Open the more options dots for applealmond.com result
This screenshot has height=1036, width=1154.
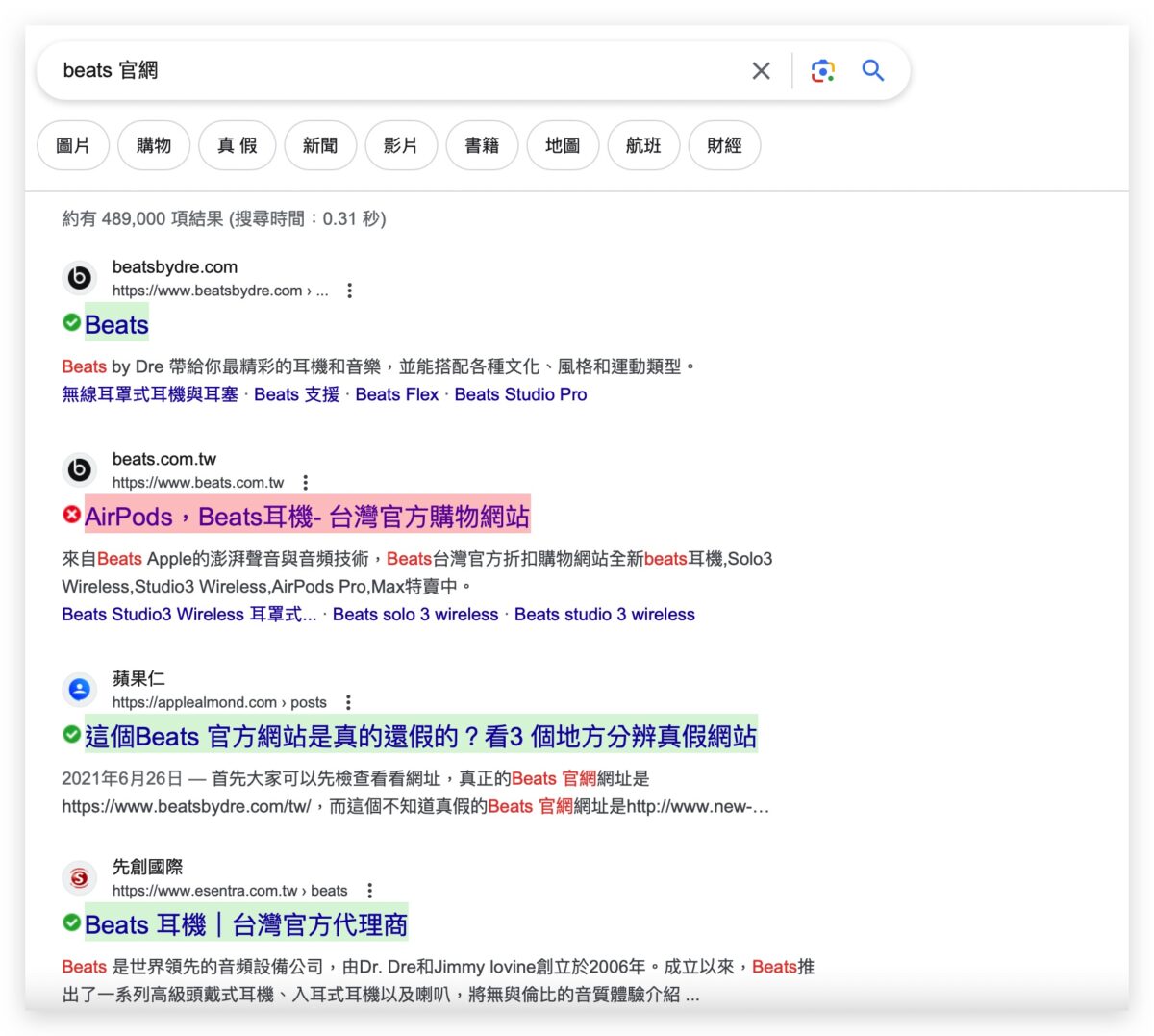click(348, 702)
